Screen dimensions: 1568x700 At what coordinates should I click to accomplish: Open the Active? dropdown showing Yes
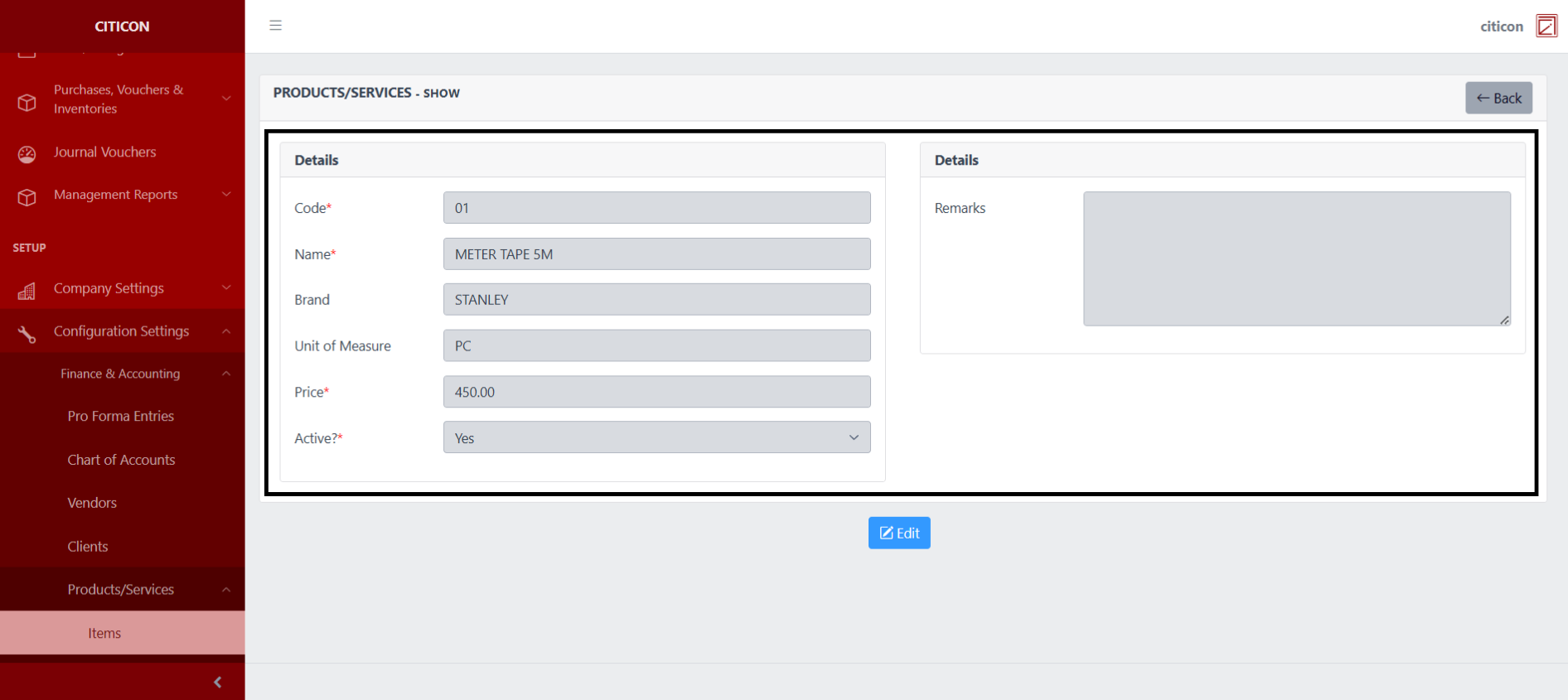657,437
